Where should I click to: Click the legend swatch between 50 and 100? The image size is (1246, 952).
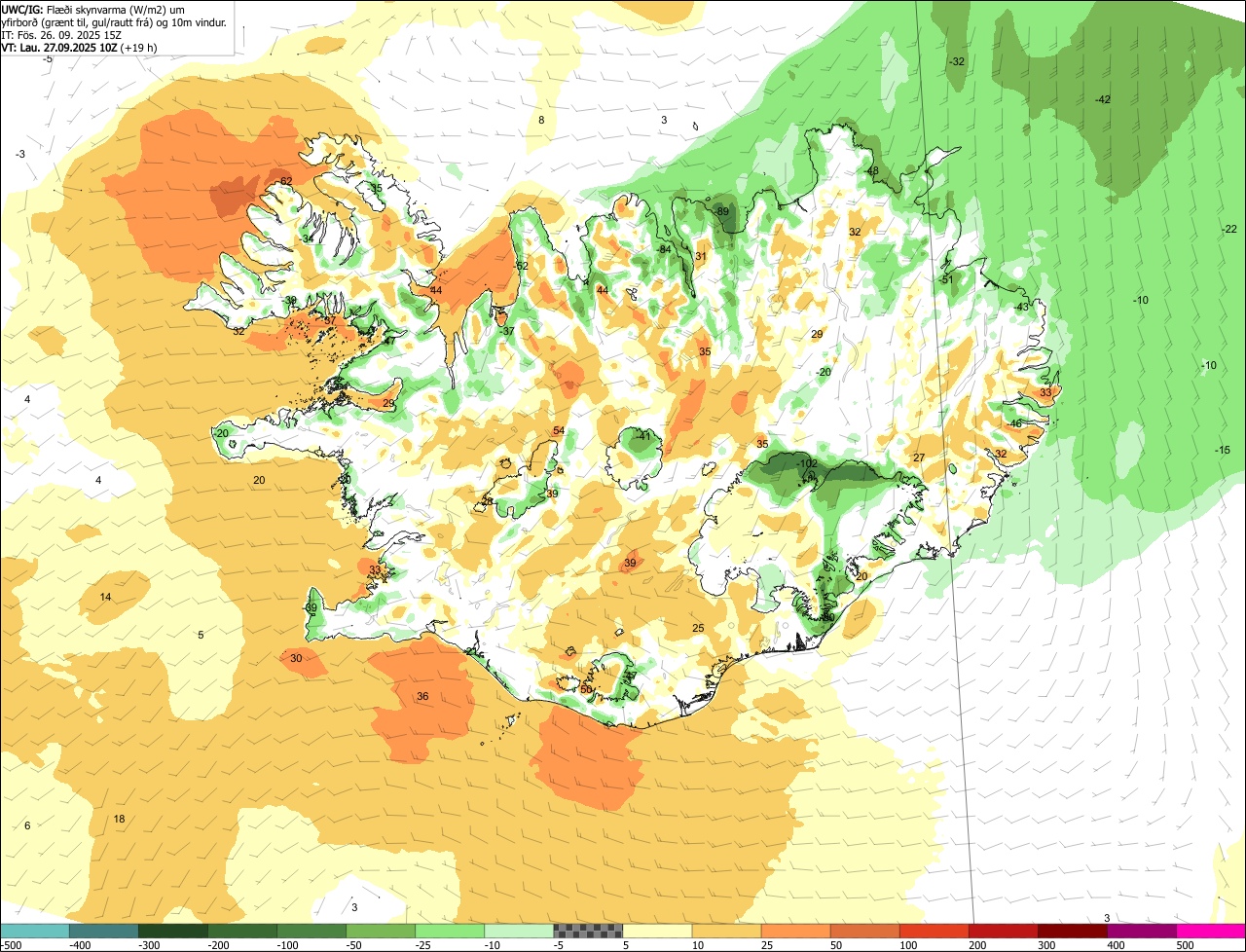point(864,931)
